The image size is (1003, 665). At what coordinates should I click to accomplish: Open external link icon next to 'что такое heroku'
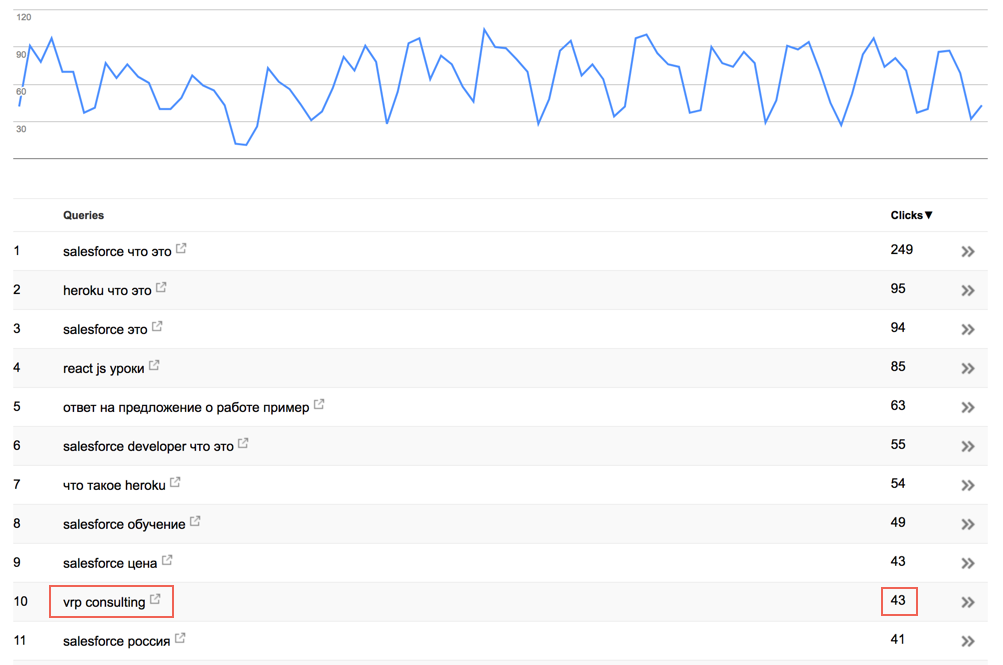tap(175, 482)
